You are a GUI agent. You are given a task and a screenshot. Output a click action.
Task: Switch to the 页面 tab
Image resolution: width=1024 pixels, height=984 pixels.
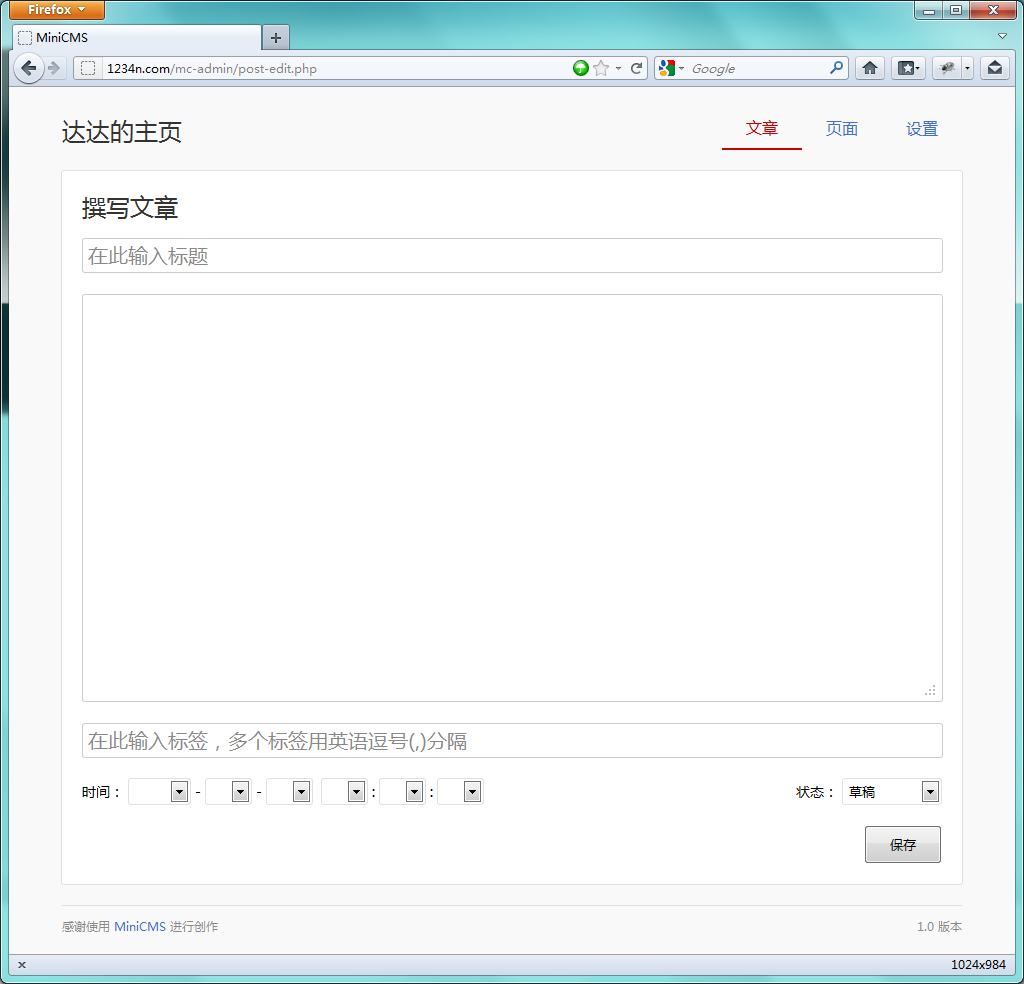[x=842, y=129]
